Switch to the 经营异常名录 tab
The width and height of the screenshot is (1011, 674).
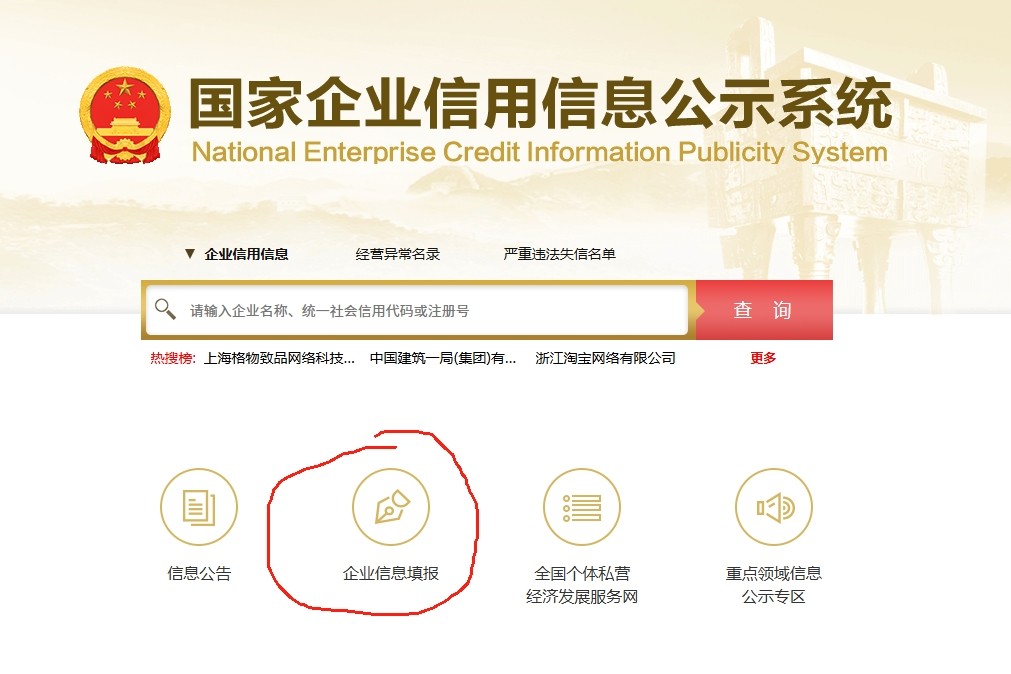(398, 254)
